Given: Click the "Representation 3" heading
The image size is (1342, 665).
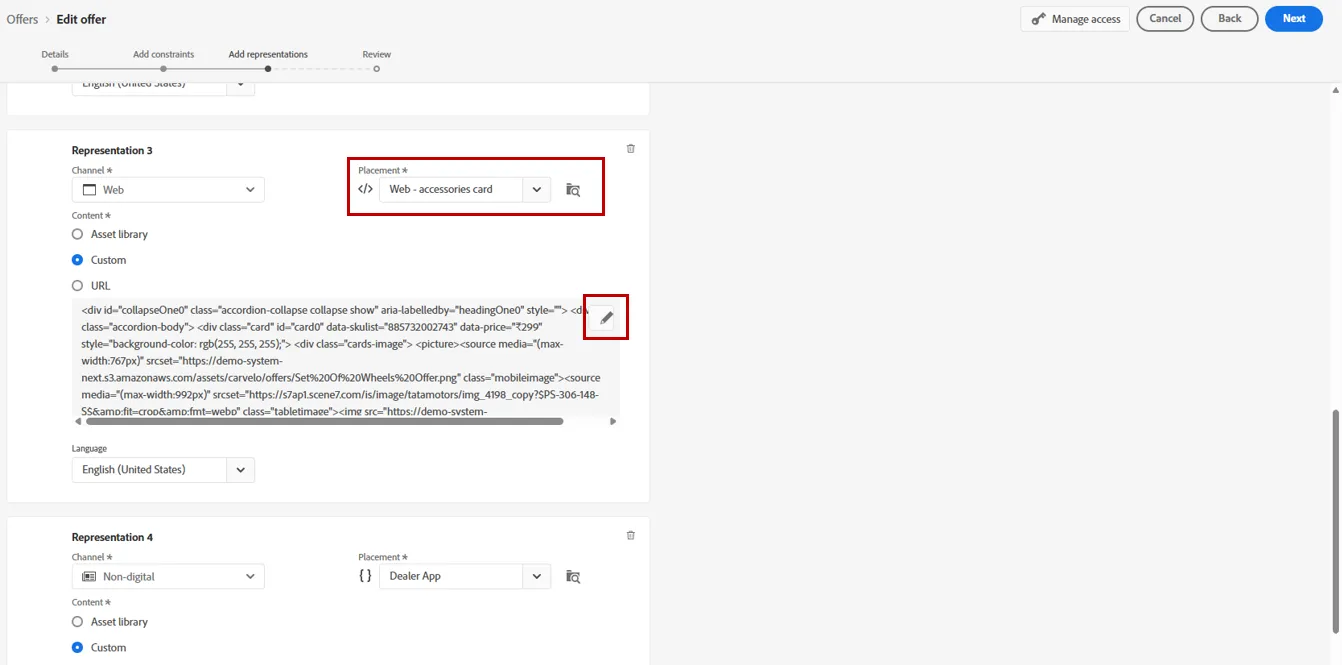Looking at the screenshot, I should click(x=112, y=150).
